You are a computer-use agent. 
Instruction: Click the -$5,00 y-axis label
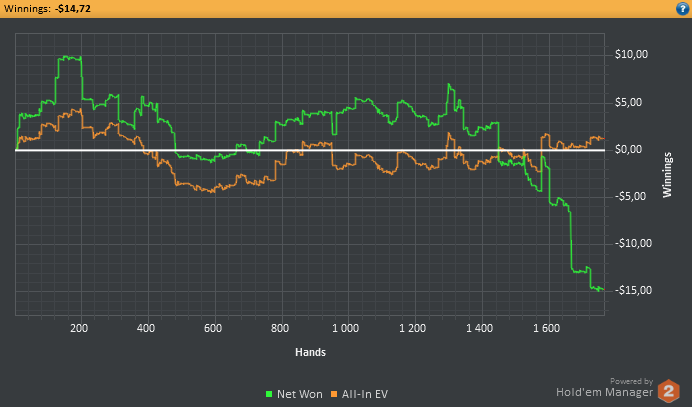630,196
